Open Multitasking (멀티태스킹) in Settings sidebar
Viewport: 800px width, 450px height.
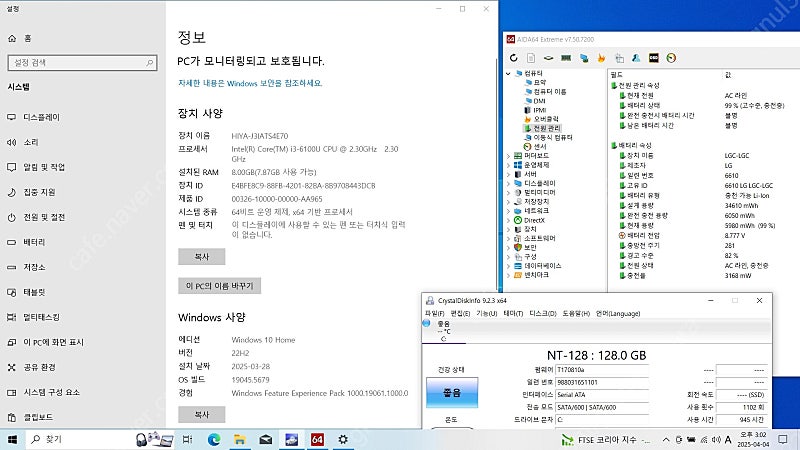point(82,317)
